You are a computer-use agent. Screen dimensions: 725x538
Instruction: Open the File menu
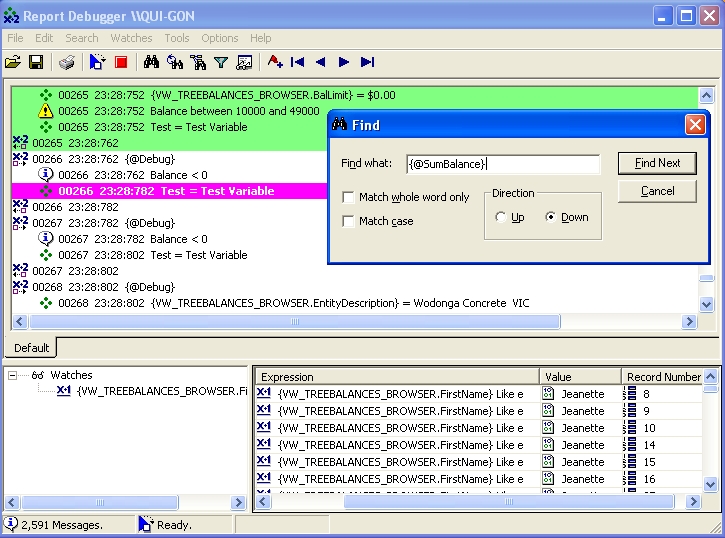15,38
